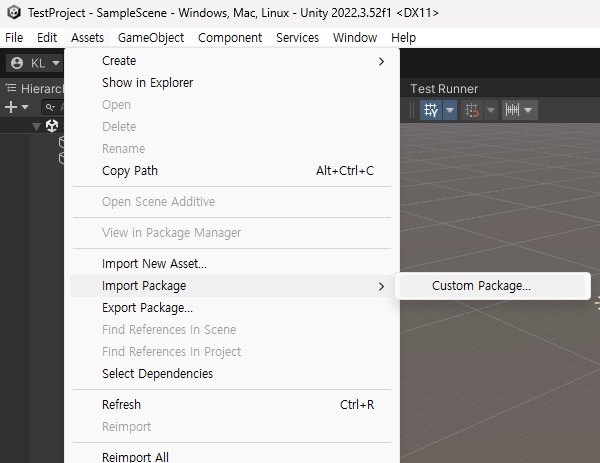Image resolution: width=600 pixels, height=463 pixels.
Task: Choose Reimport All
Action: point(232,456)
